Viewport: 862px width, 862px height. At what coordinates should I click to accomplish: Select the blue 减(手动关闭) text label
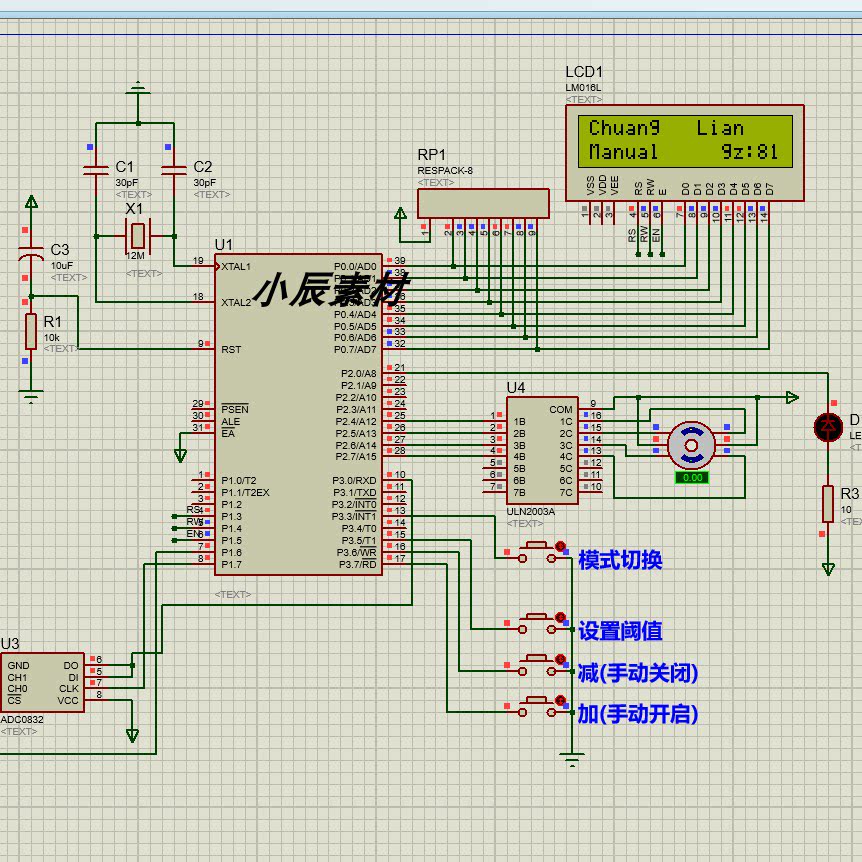coord(638,673)
